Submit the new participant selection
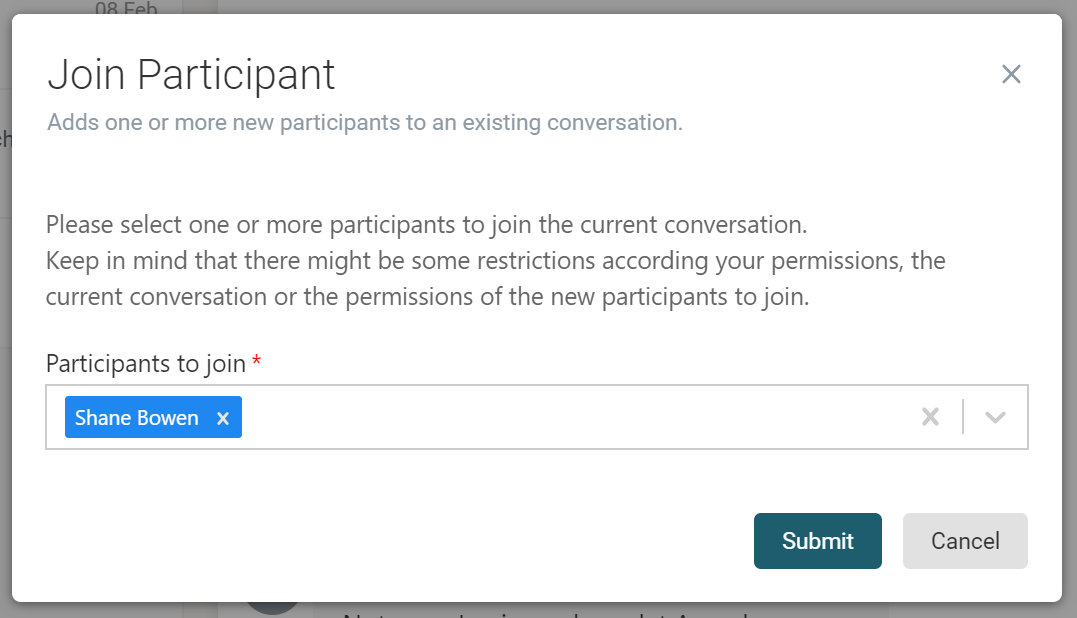The image size is (1077, 618). (817, 540)
